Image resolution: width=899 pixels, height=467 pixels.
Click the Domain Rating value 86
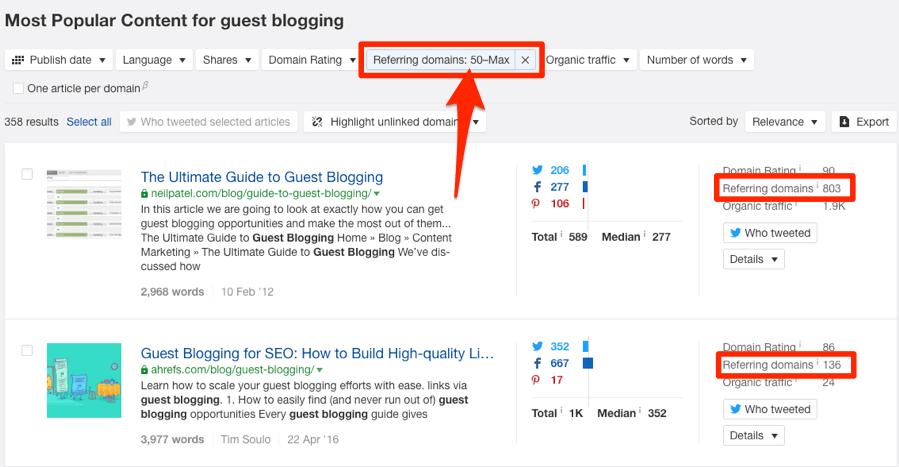click(x=828, y=347)
